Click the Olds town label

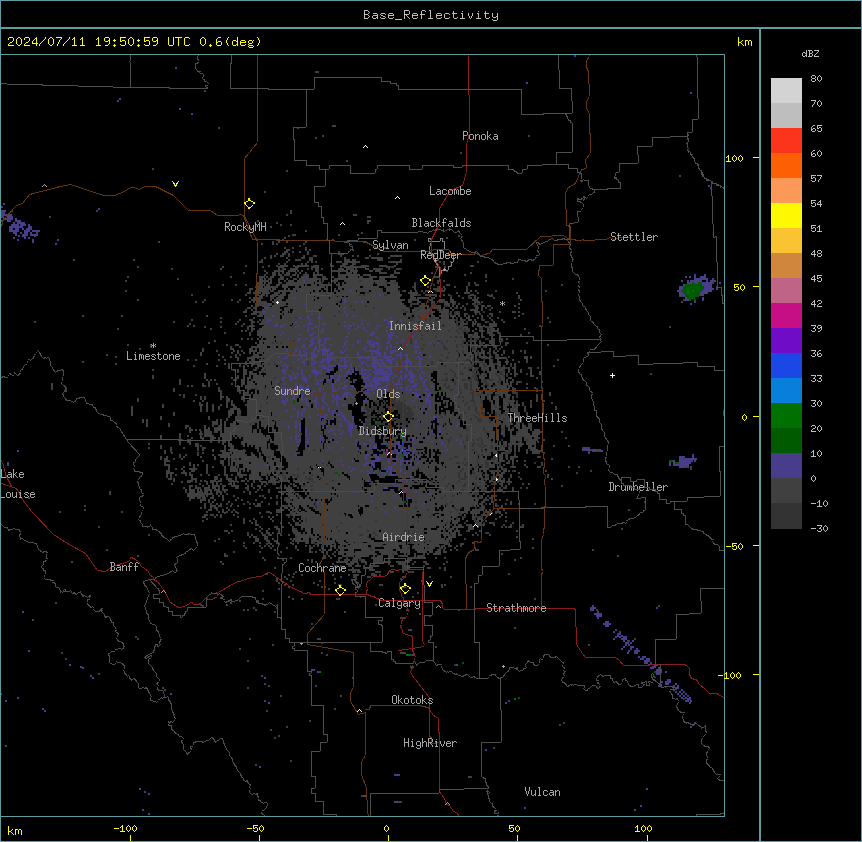(388, 394)
